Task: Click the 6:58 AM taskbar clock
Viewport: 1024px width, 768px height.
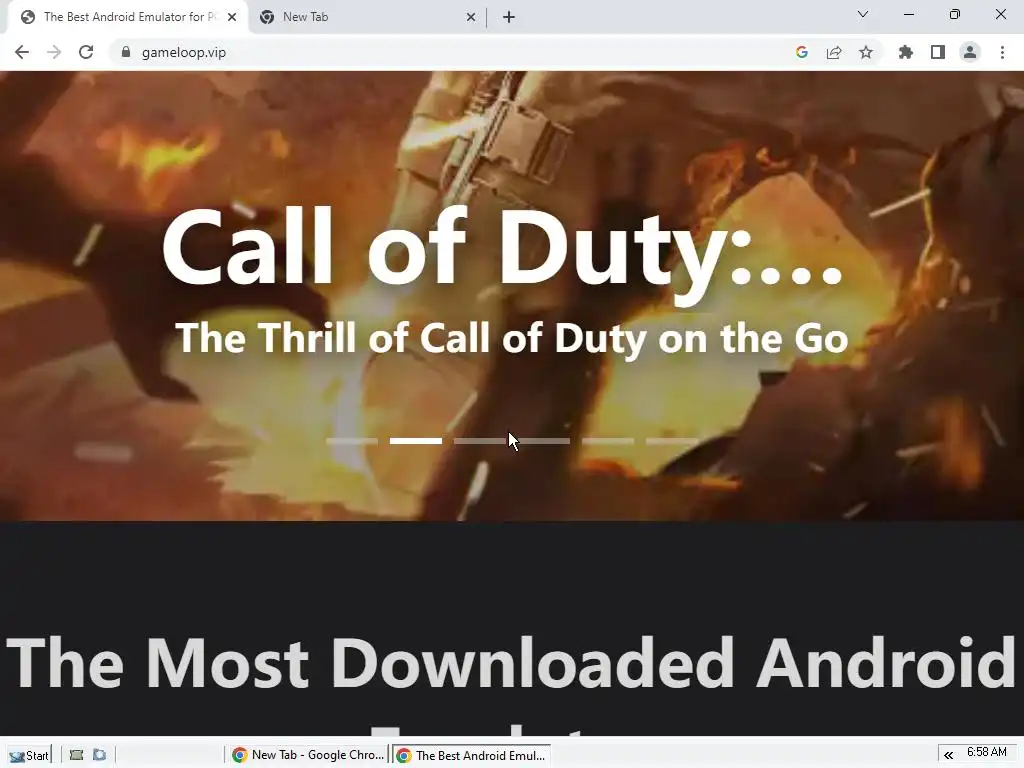Action: pyautogui.click(x=987, y=752)
